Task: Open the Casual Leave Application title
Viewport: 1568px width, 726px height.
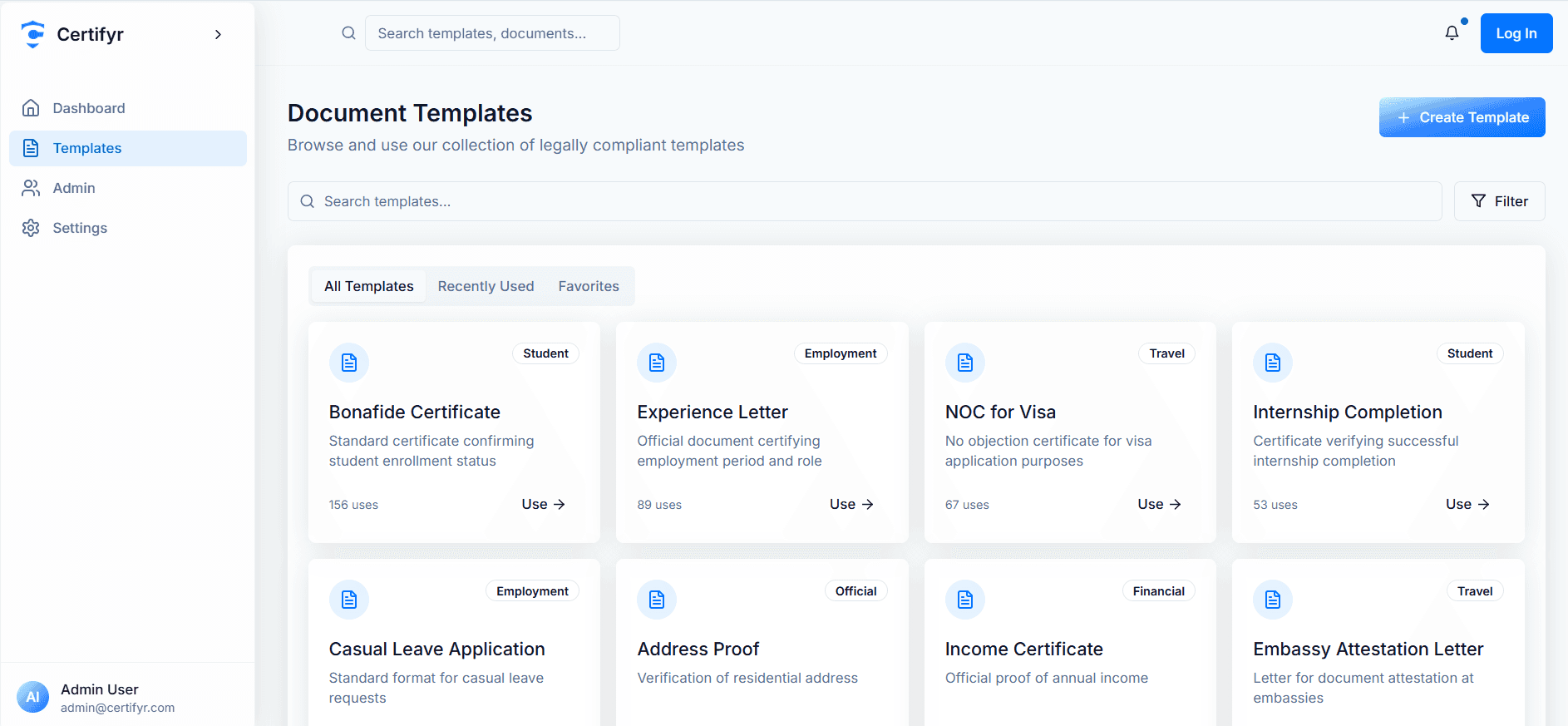Action: pos(436,649)
